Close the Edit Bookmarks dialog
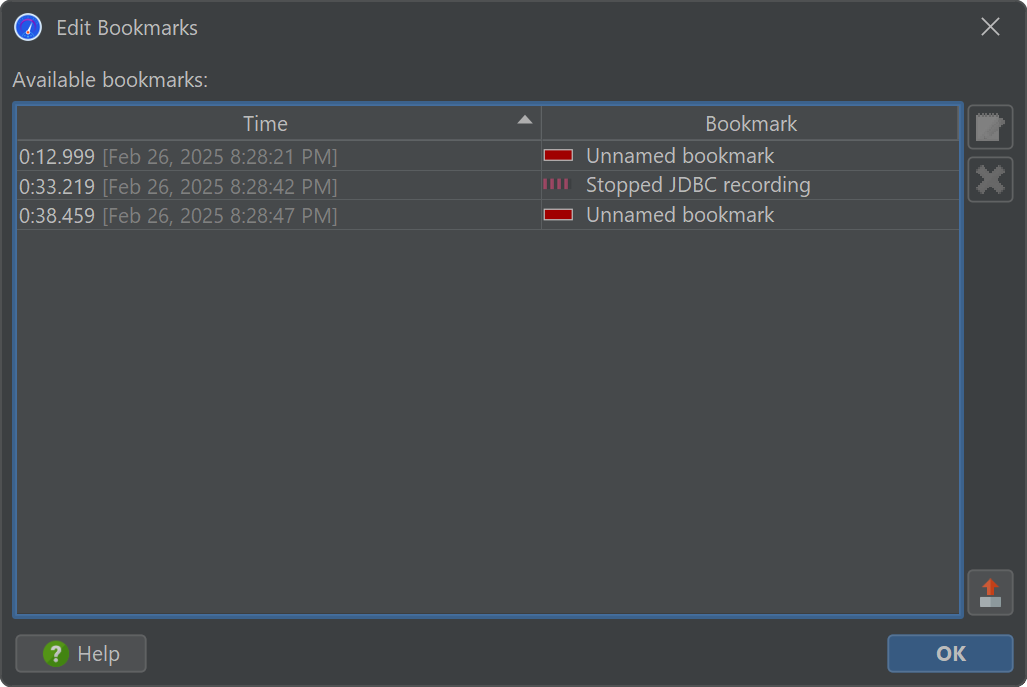Viewport: 1027px width, 687px height. (x=990, y=27)
